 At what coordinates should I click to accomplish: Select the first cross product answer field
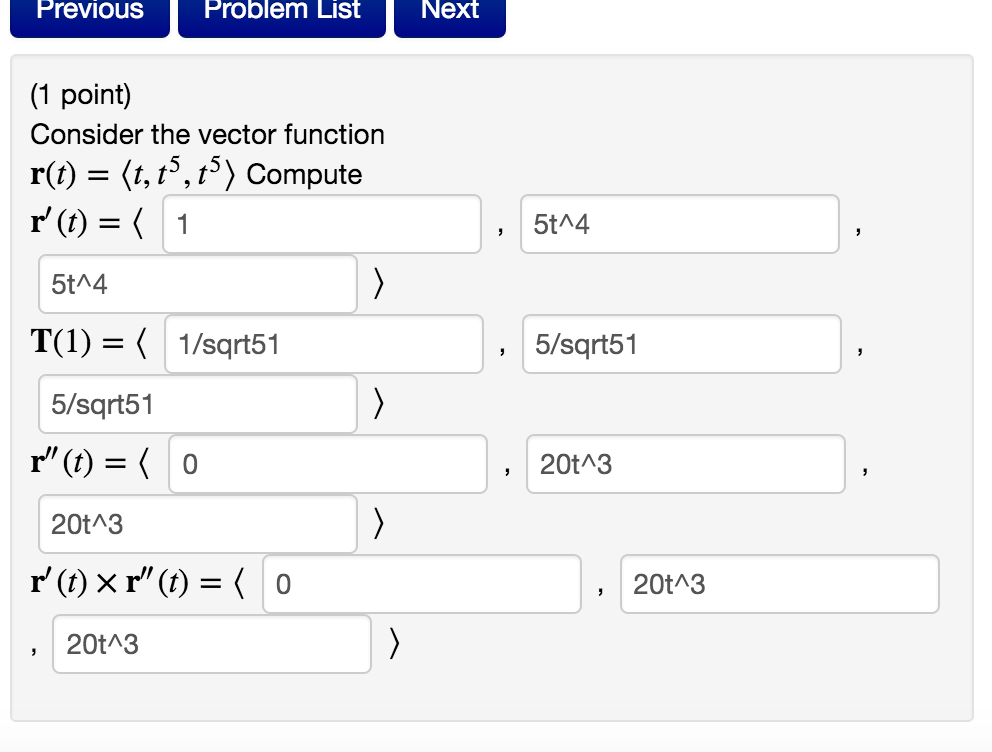pos(421,584)
